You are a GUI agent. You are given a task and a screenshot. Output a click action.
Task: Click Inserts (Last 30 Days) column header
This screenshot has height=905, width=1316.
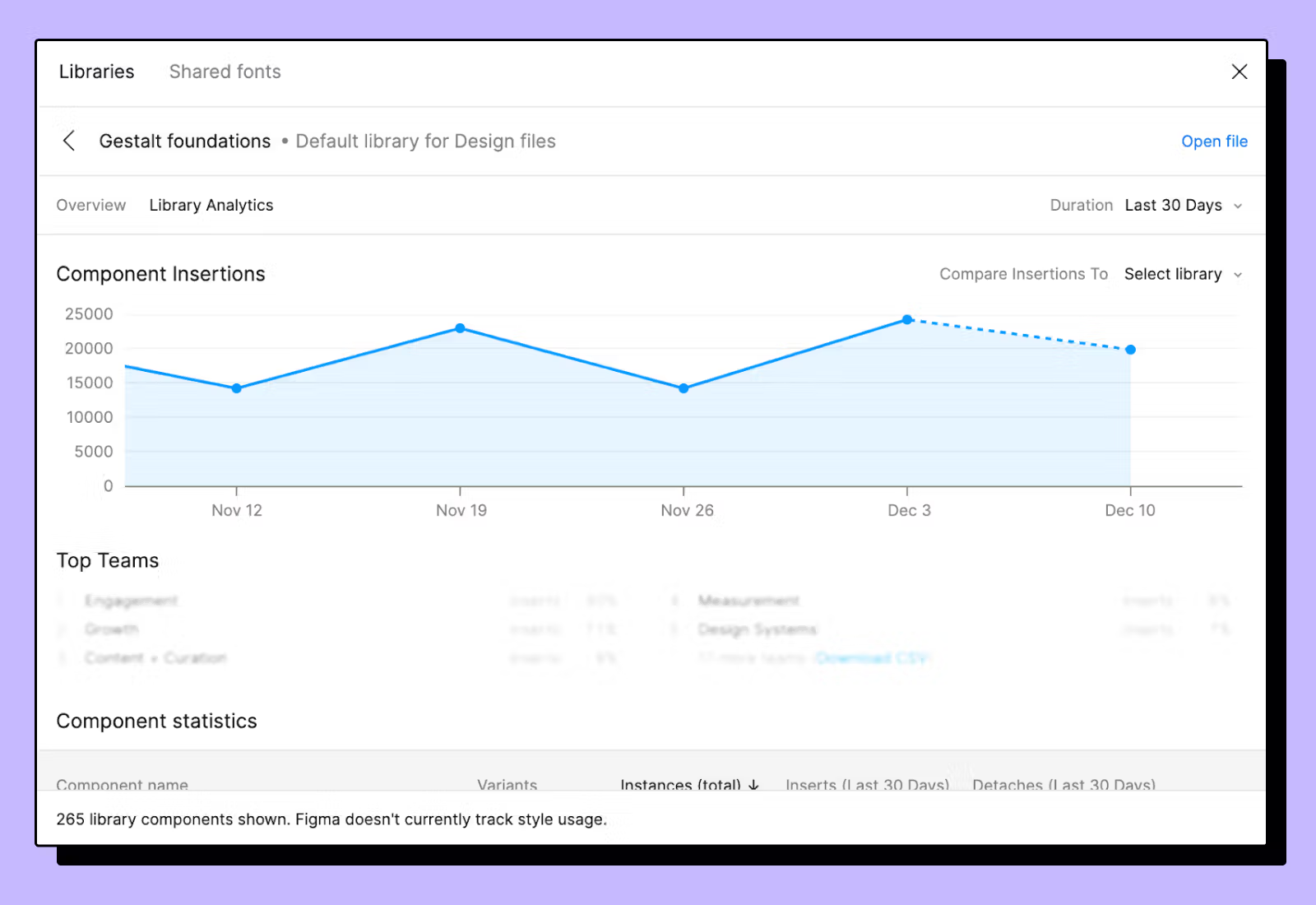pyautogui.click(x=867, y=784)
